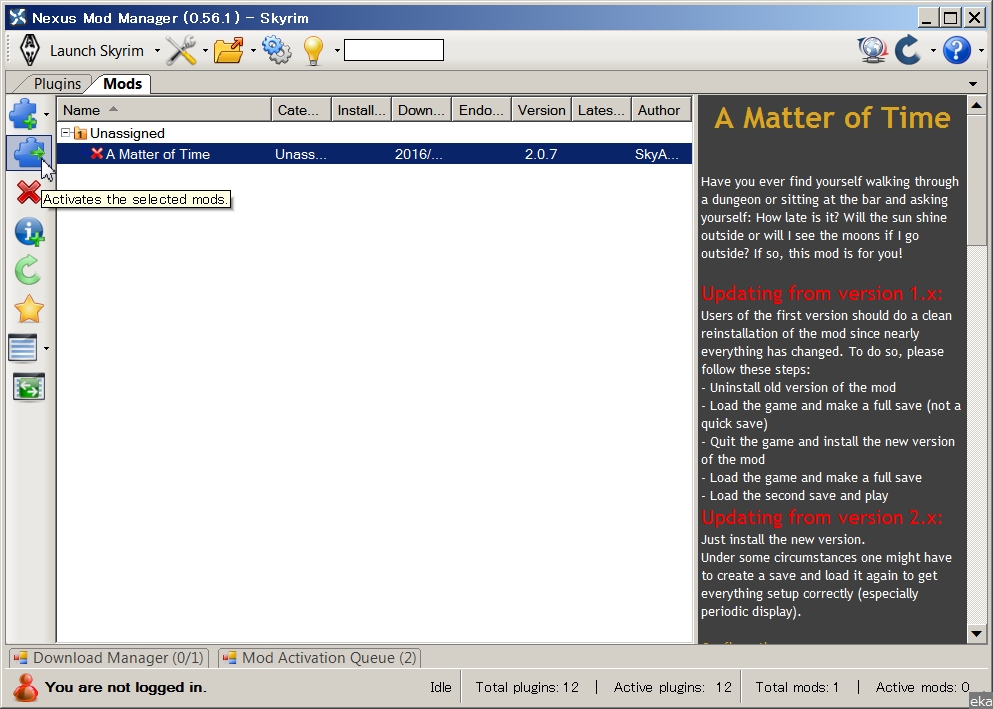Click the globe login status icon
993x709 pixels.
click(x=872, y=51)
